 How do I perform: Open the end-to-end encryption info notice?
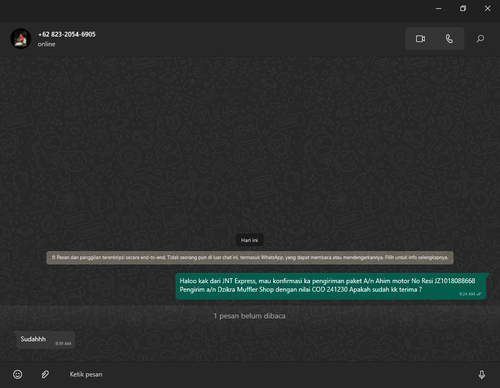[x=250, y=258]
